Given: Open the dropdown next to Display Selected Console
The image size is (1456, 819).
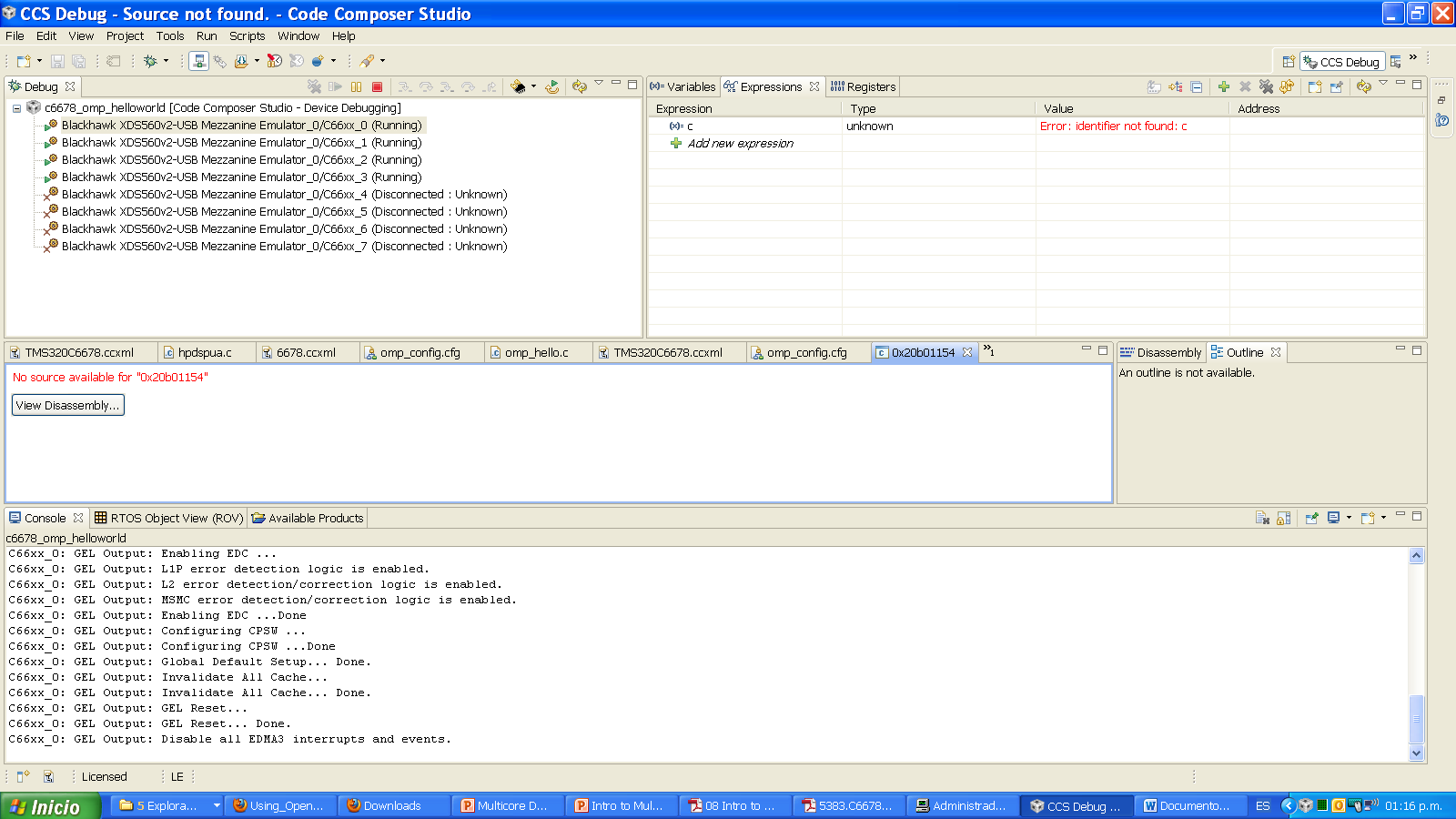Looking at the screenshot, I should (1349, 518).
